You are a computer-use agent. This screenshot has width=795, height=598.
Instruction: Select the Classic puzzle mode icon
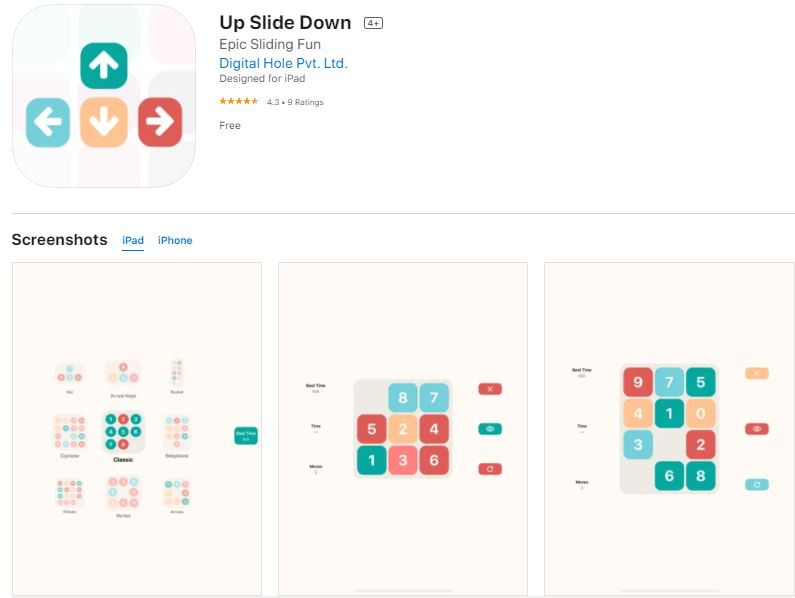tap(123, 432)
